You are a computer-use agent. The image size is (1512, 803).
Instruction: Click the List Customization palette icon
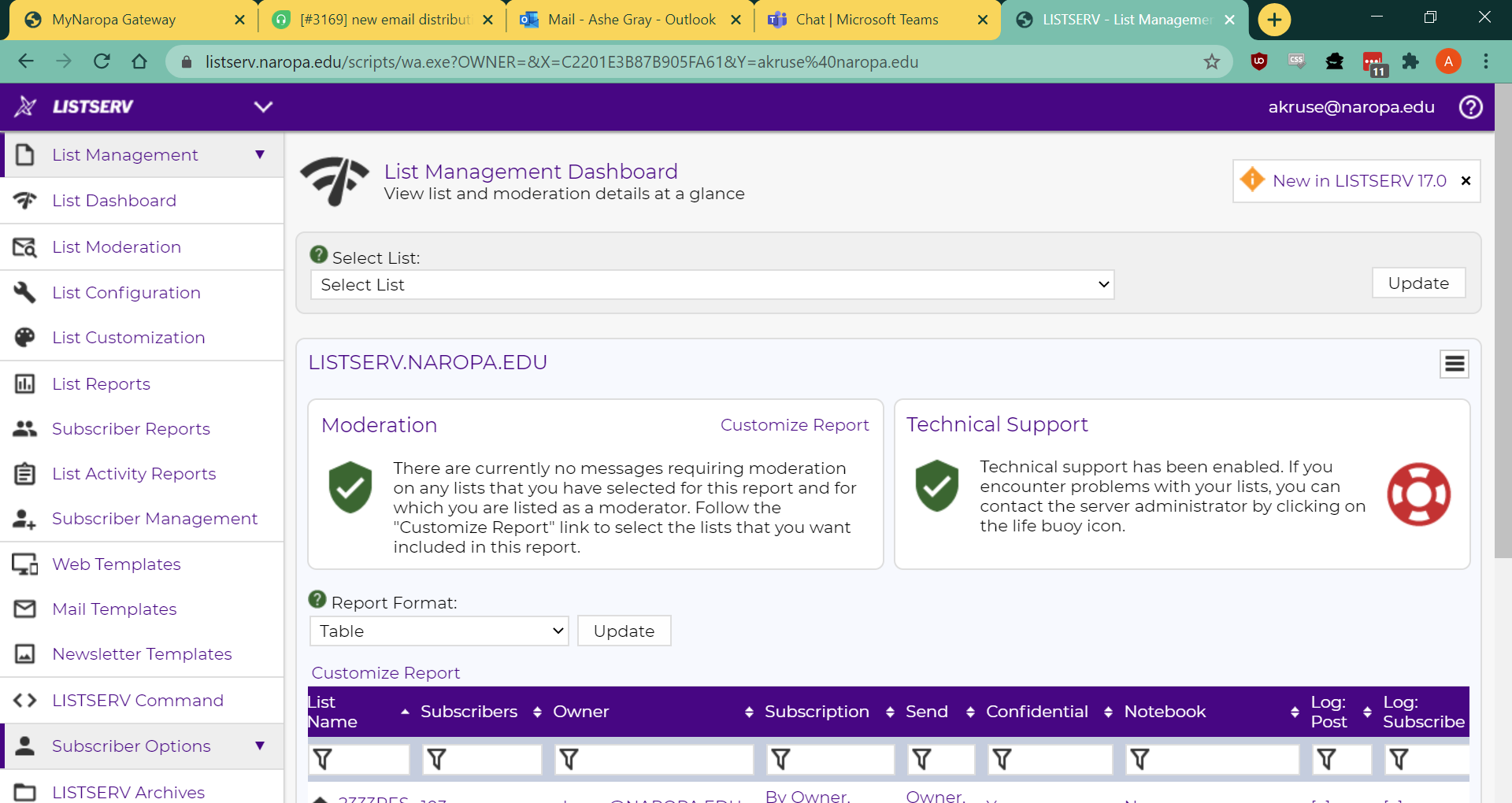click(x=24, y=337)
